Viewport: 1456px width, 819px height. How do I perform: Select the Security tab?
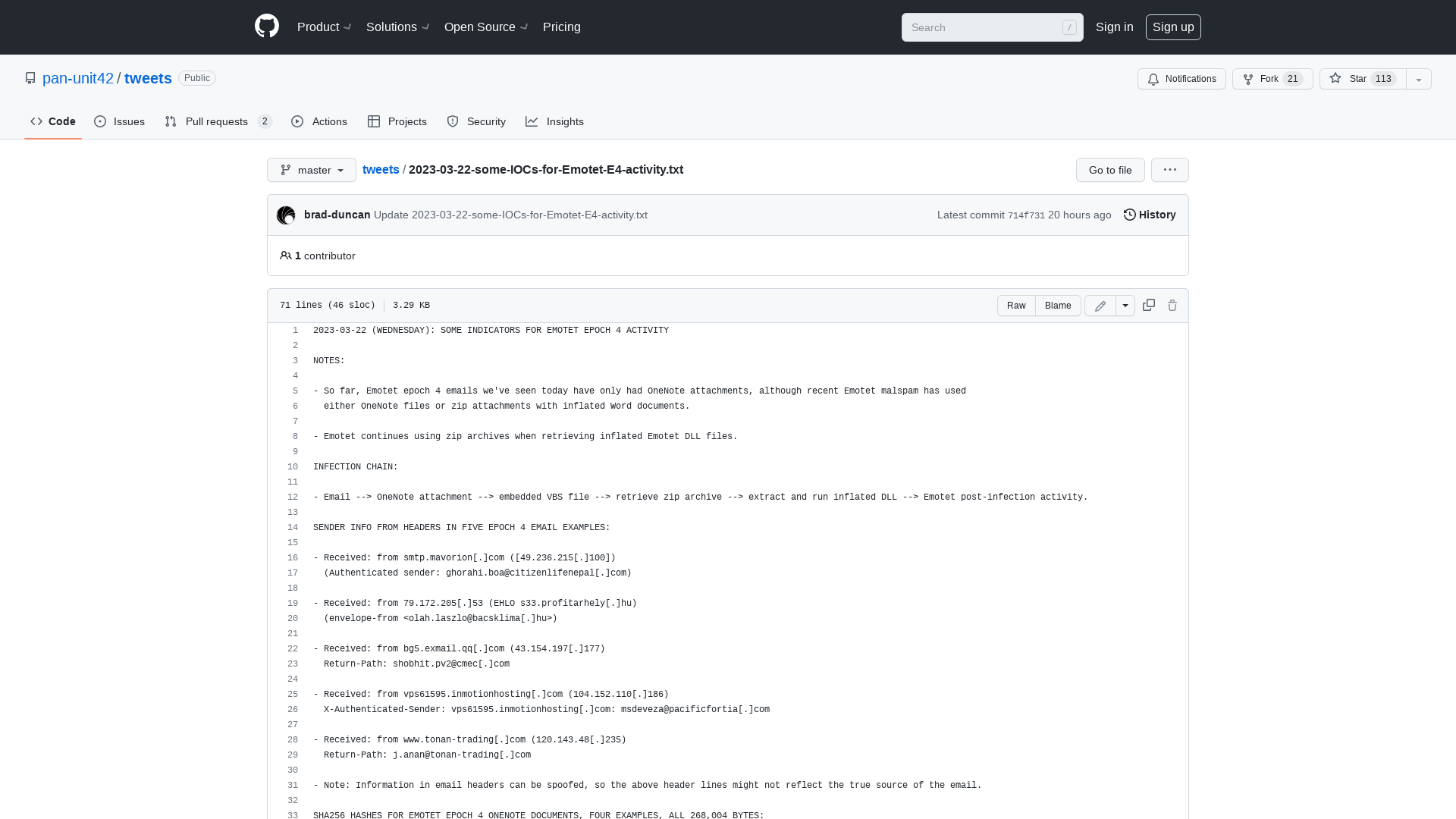click(x=476, y=121)
